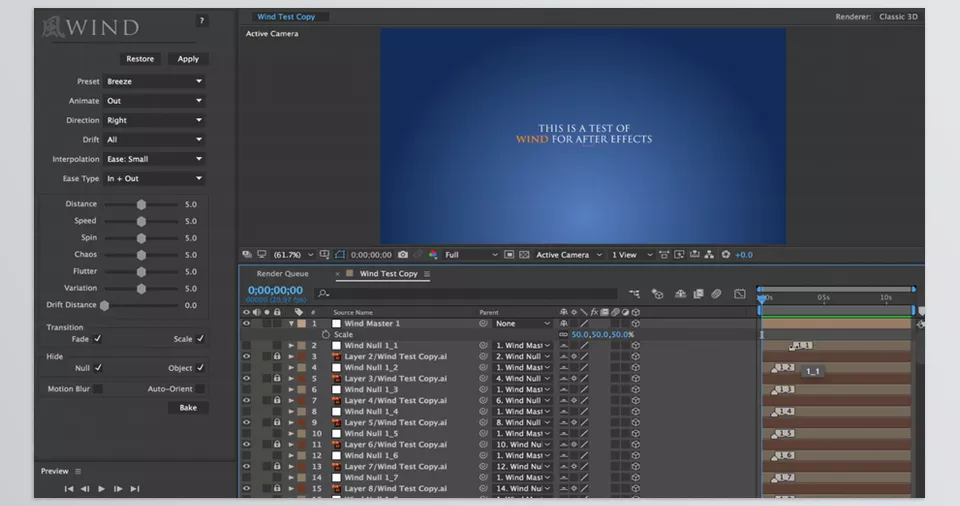Enable motion blur switch icon in timeline

pos(716,294)
